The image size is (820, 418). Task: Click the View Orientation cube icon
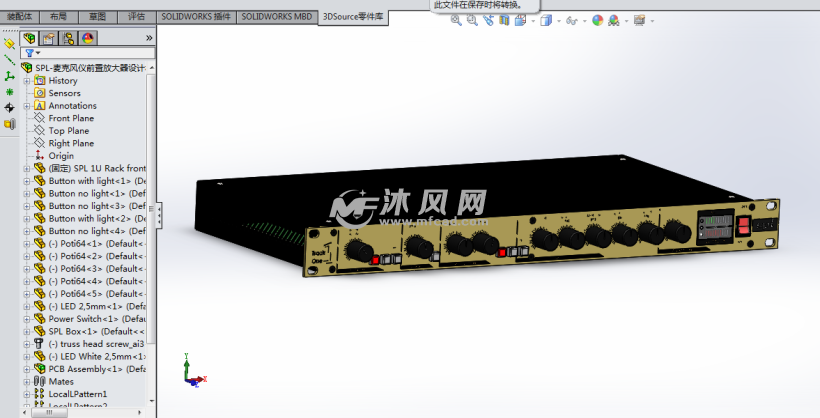[x=520, y=20]
